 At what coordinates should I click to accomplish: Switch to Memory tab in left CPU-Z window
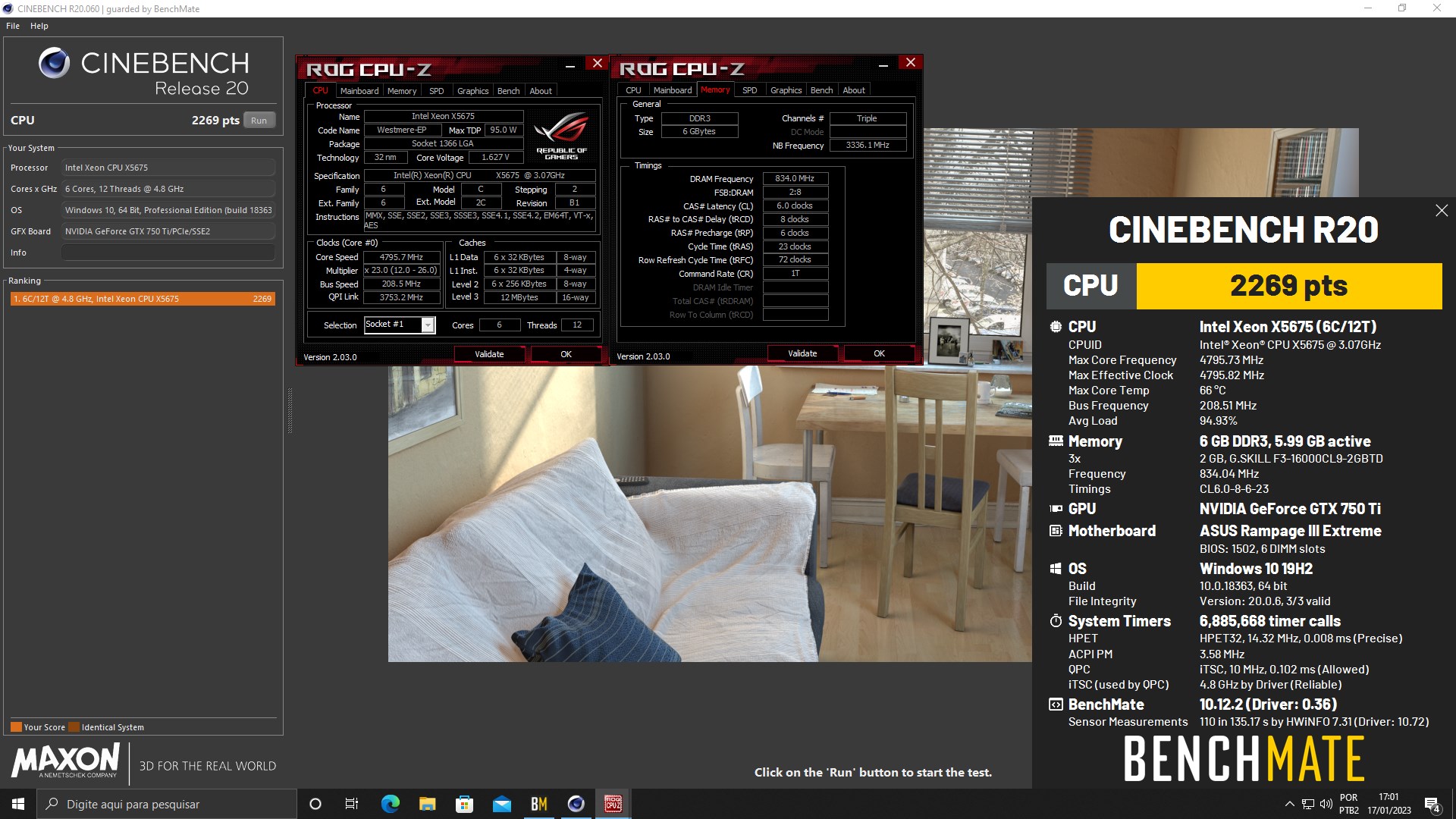tap(402, 91)
